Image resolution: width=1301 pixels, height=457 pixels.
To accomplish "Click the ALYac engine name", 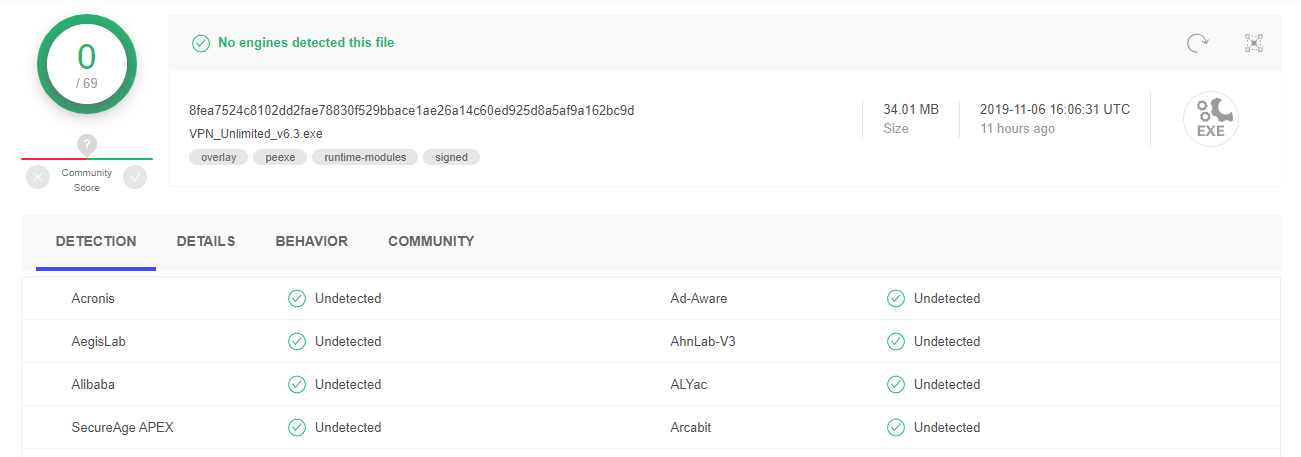I will click(x=689, y=384).
